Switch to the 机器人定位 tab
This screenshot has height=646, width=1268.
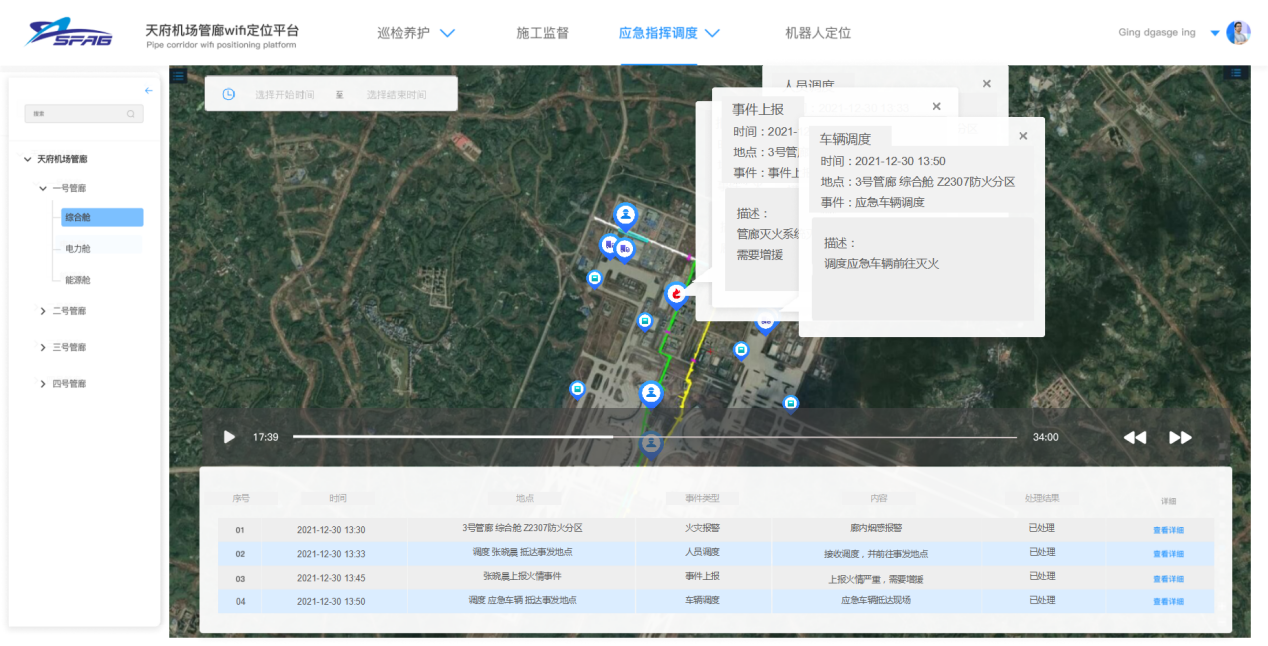click(817, 33)
